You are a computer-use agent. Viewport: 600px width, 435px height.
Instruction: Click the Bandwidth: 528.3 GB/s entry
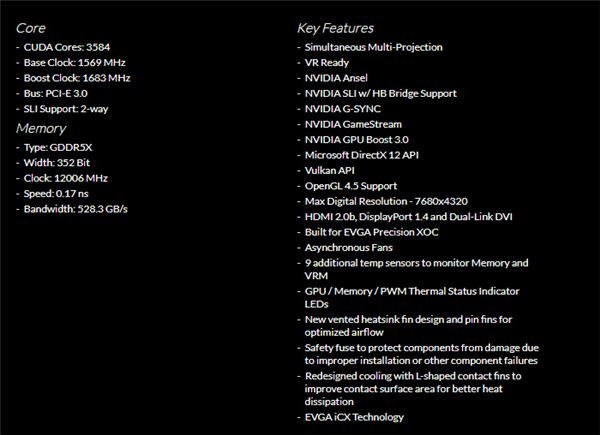click(76, 208)
